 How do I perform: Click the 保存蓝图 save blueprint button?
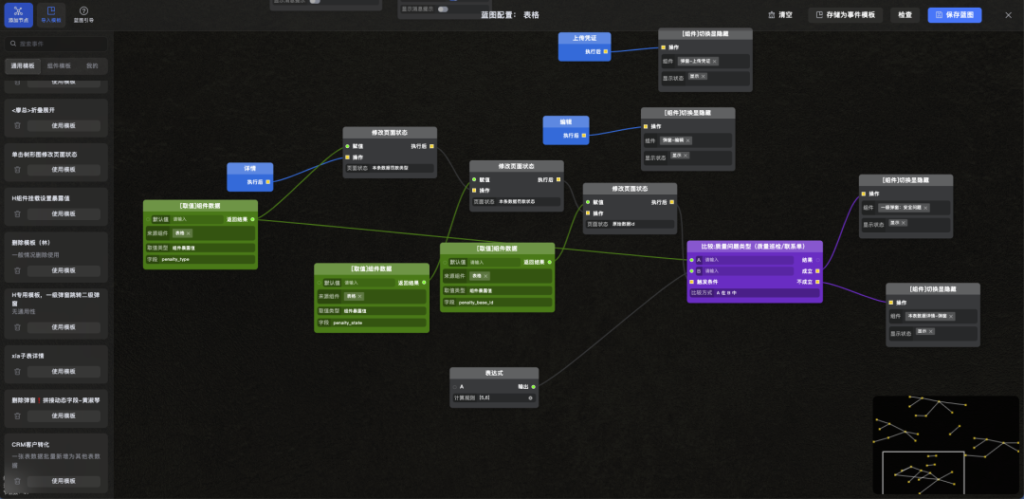tap(954, 15)
